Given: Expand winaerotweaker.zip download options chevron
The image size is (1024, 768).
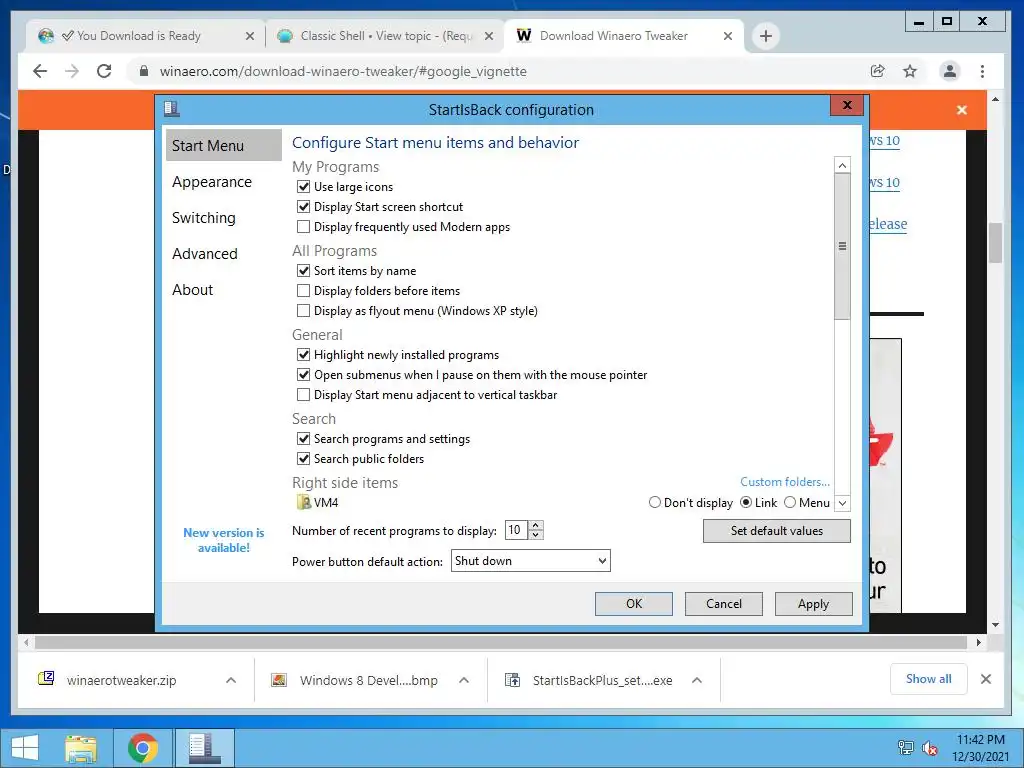Looking at the screenshot, I should [231, 680].
